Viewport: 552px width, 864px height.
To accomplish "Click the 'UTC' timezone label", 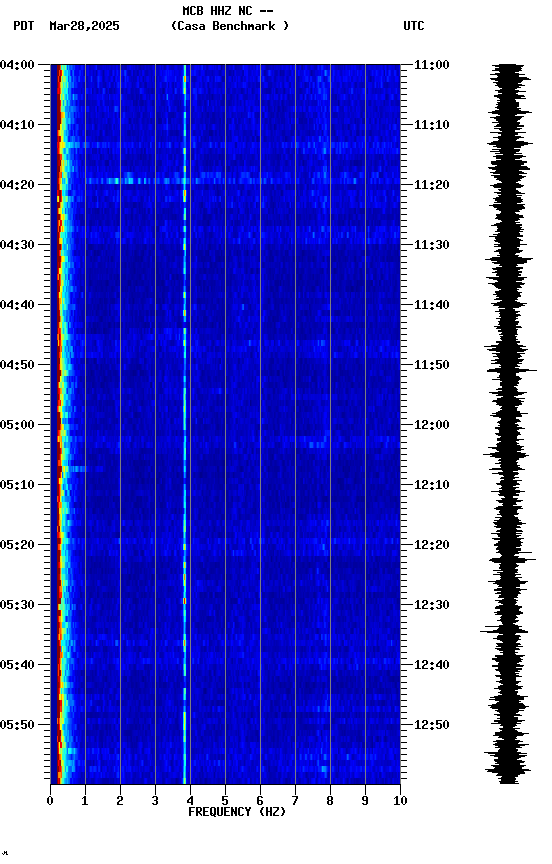I will click(x=414, y=26).
